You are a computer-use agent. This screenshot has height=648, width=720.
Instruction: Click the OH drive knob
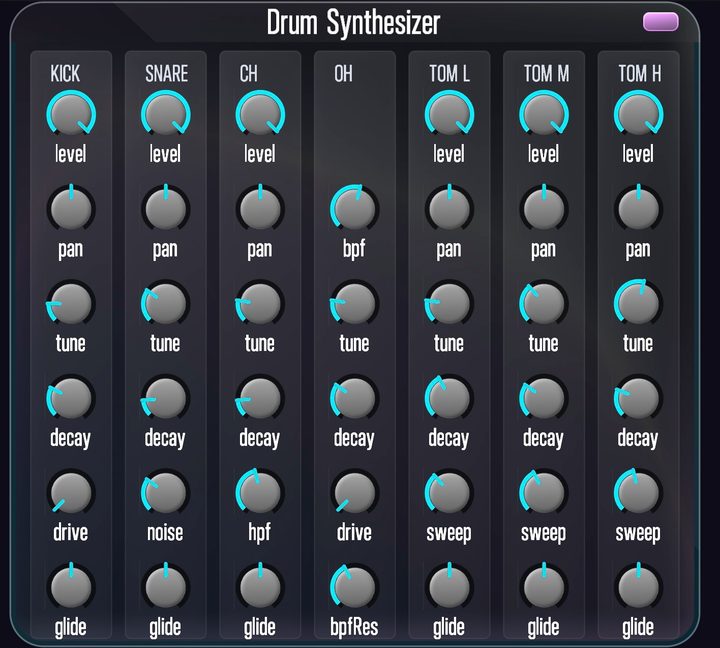(x=354, y=492)
